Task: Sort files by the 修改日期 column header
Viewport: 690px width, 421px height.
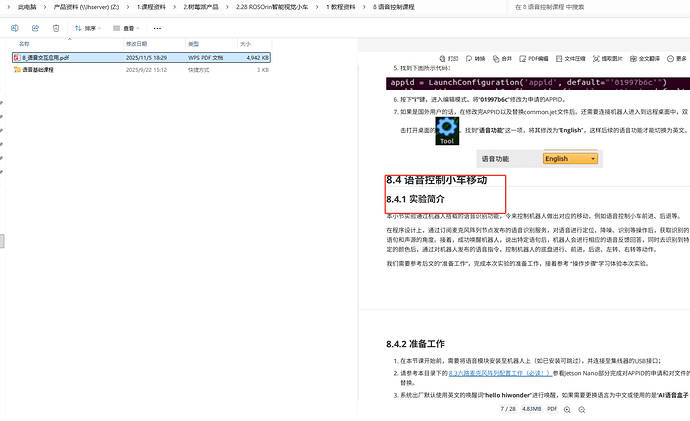Action: coord(136,44)
